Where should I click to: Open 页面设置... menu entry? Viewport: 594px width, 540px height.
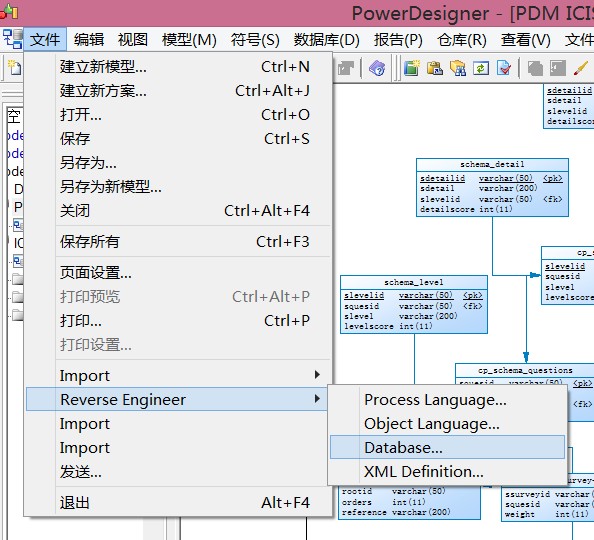point(178,272)
